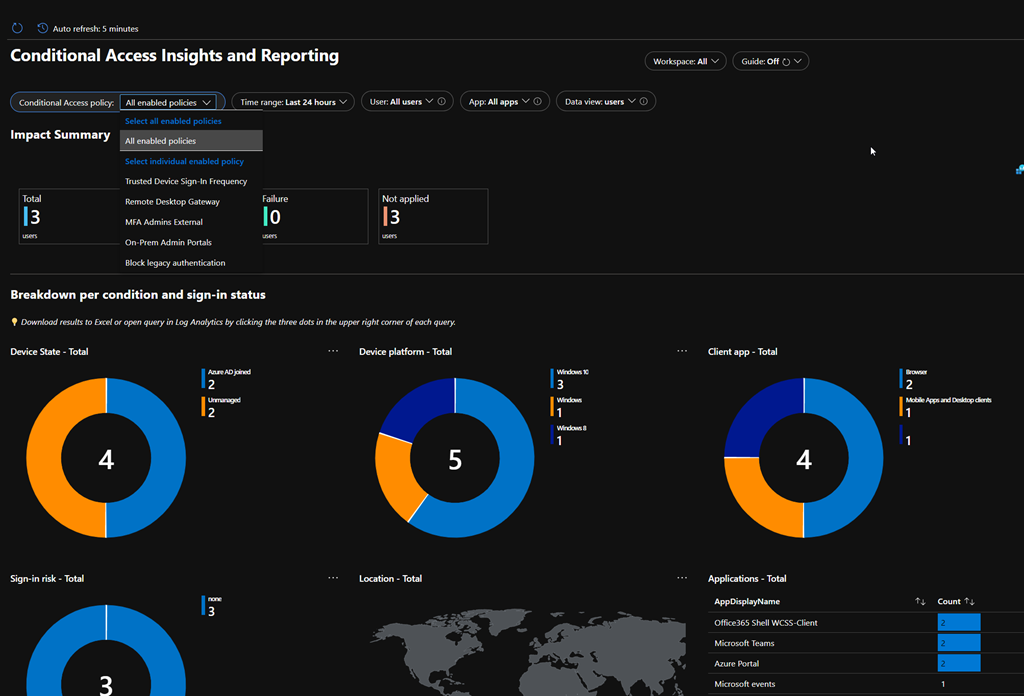This screenshot has width=1024, height=696.
Task: Open the Time range: Last 24 hours dropdown
Action: click(x=293, y=102)
